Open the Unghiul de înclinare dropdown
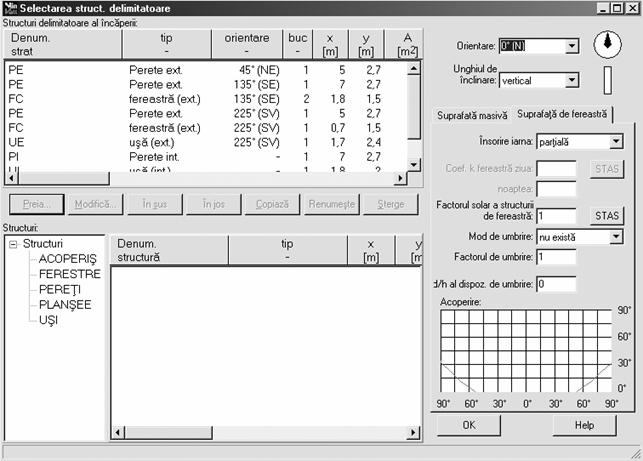Image resolution: width=643 pixels, height=461 pixels. 571,80
